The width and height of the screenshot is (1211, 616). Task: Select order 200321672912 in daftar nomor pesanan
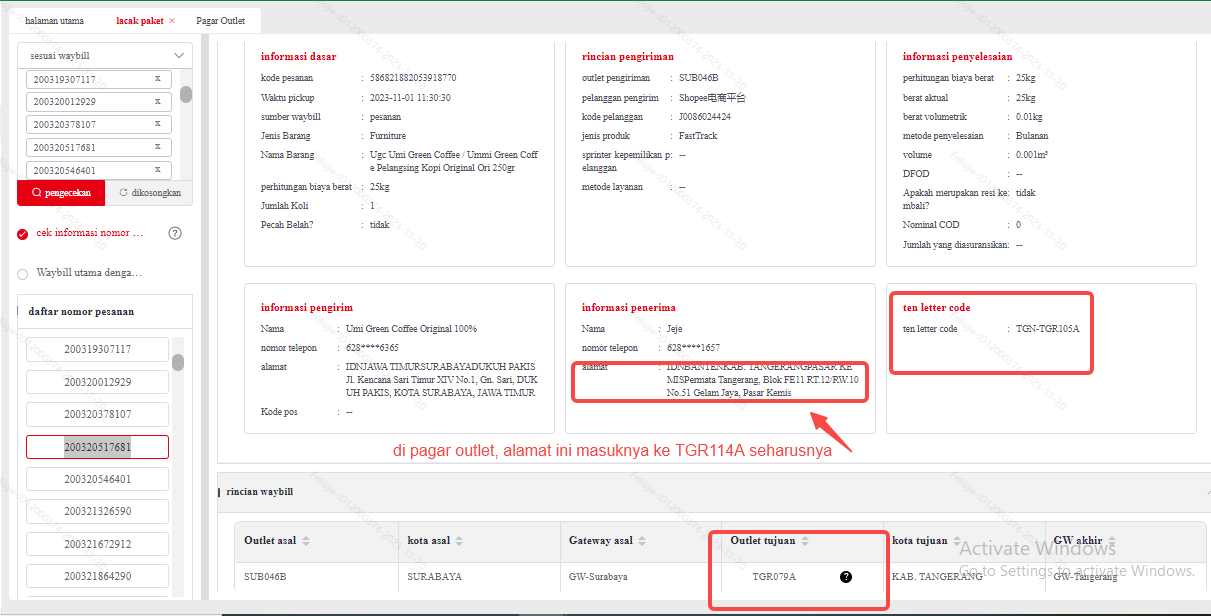click(97, 544)
